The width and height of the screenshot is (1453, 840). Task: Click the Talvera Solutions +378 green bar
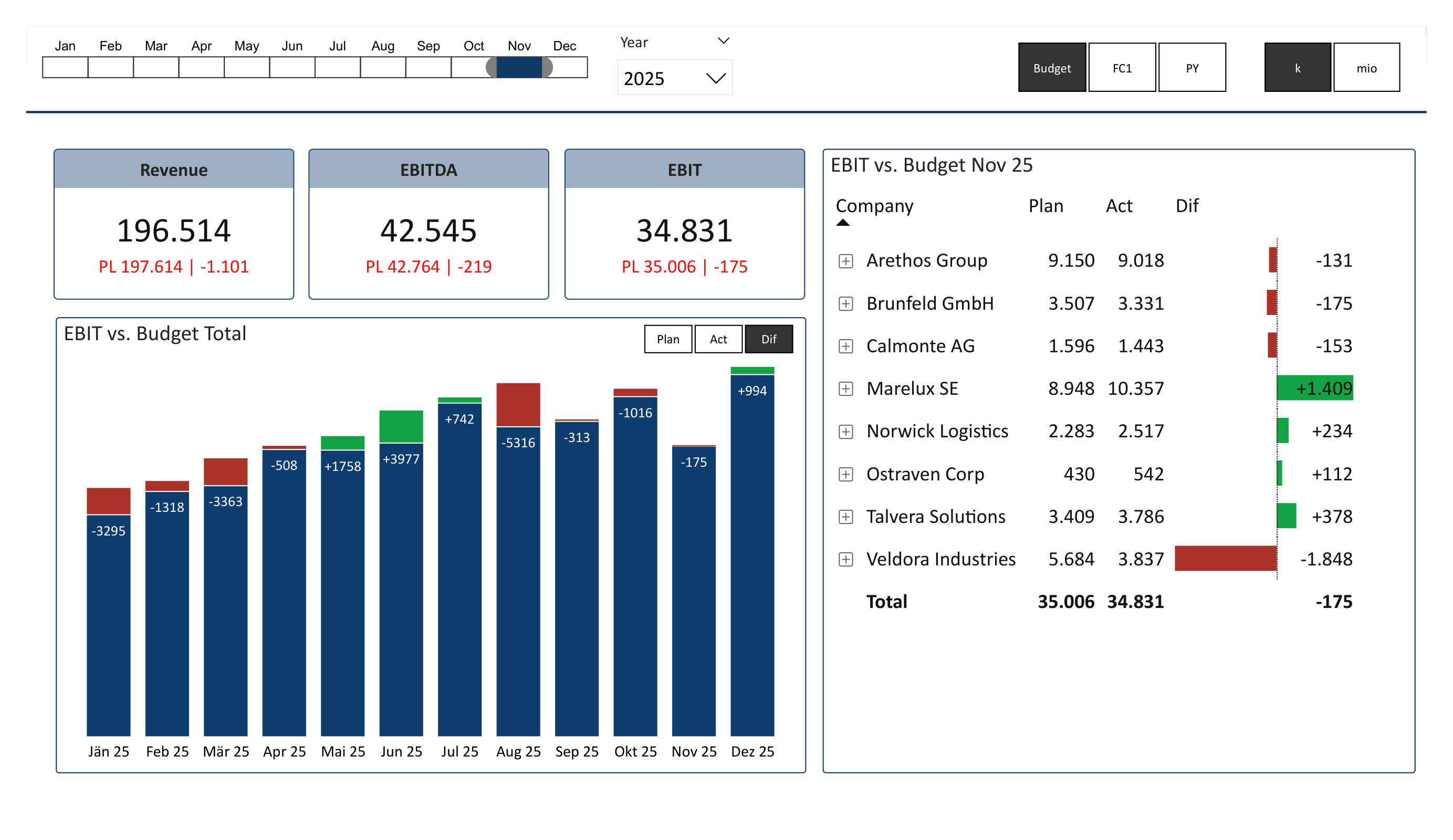1287,516
